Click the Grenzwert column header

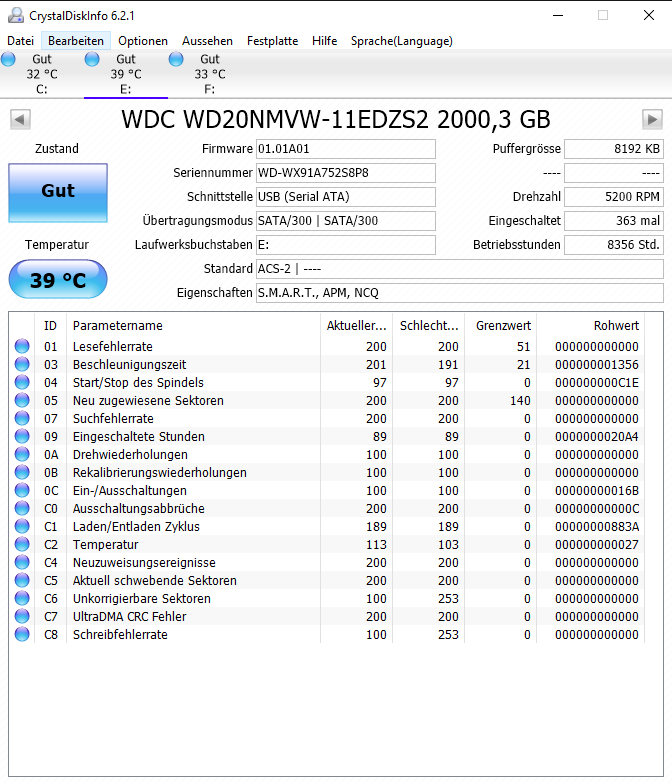click(x=501, y=326)
